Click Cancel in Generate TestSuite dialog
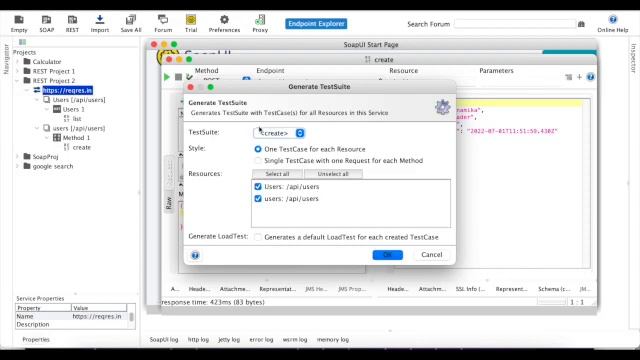This screenshot has width=640, height=360. tap(431, 255)
